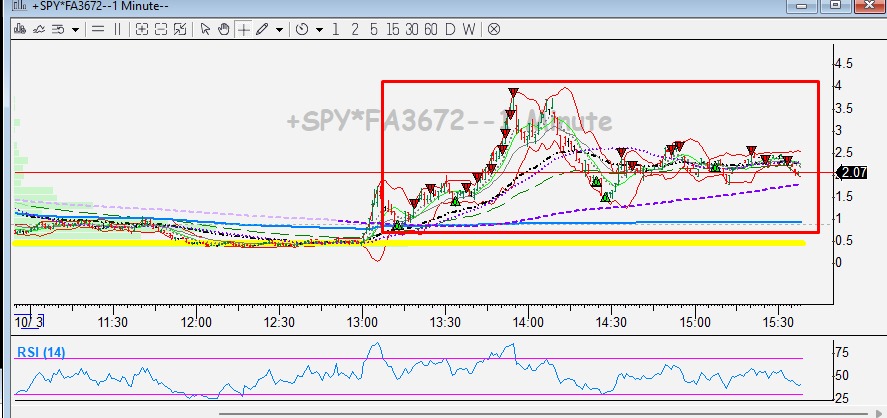
Task: Switch chart to weekly W interval
Action: [x=469, y=29]
